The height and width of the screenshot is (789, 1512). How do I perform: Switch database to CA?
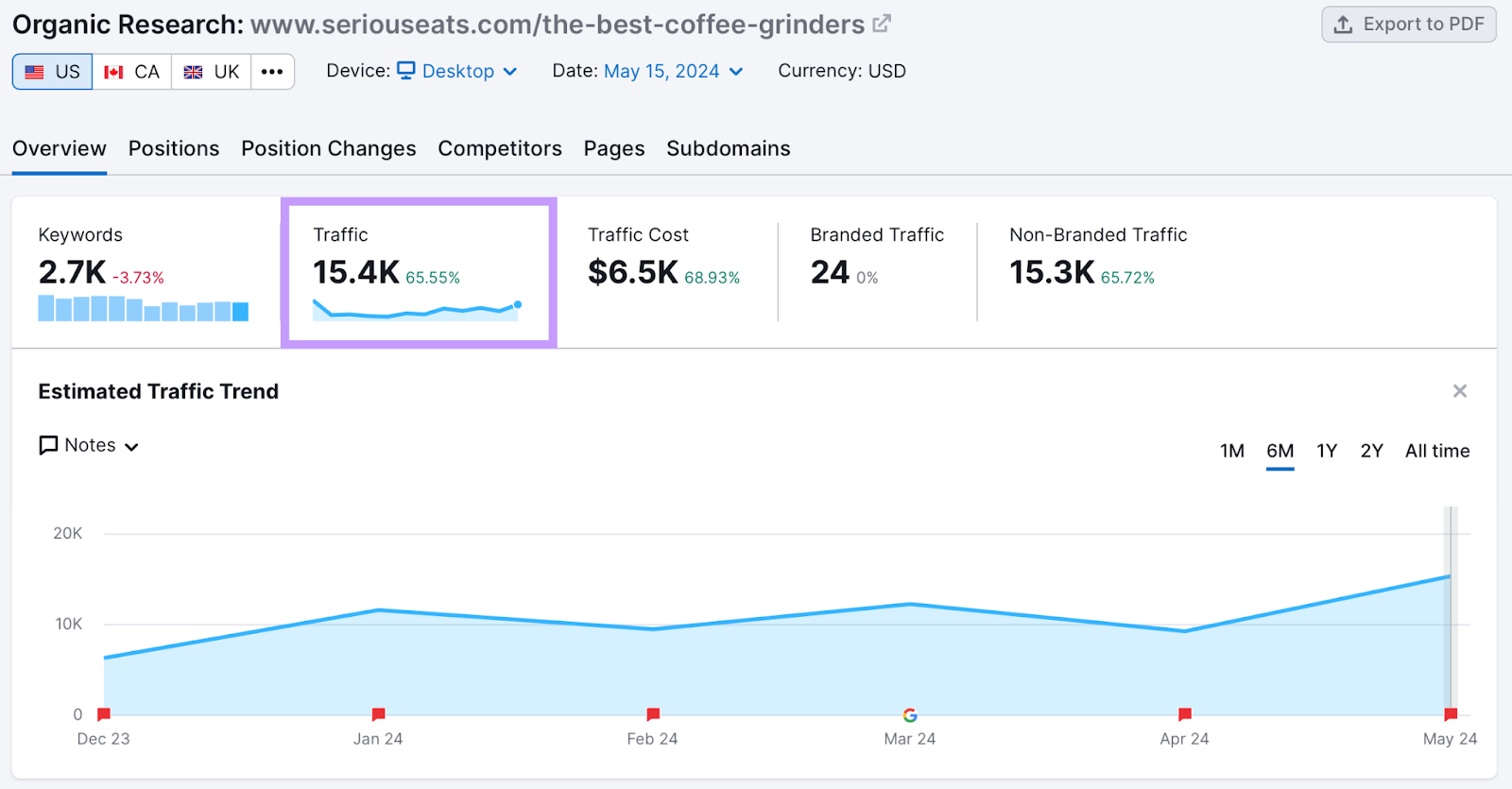[x=132, y=72]
